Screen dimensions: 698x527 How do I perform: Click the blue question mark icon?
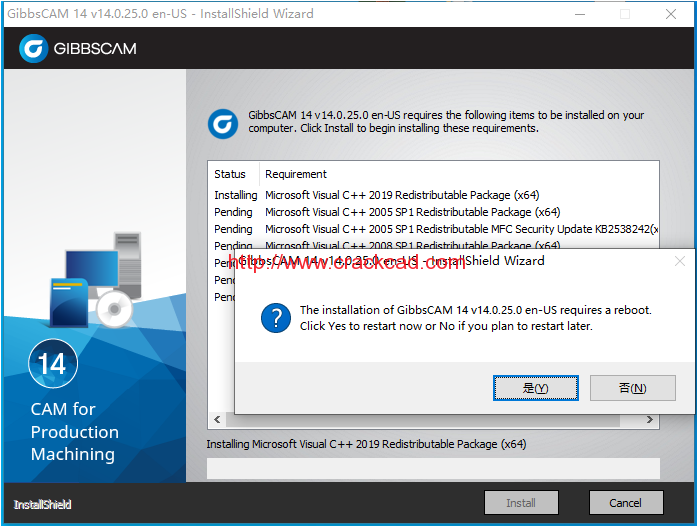pos(276,318)
